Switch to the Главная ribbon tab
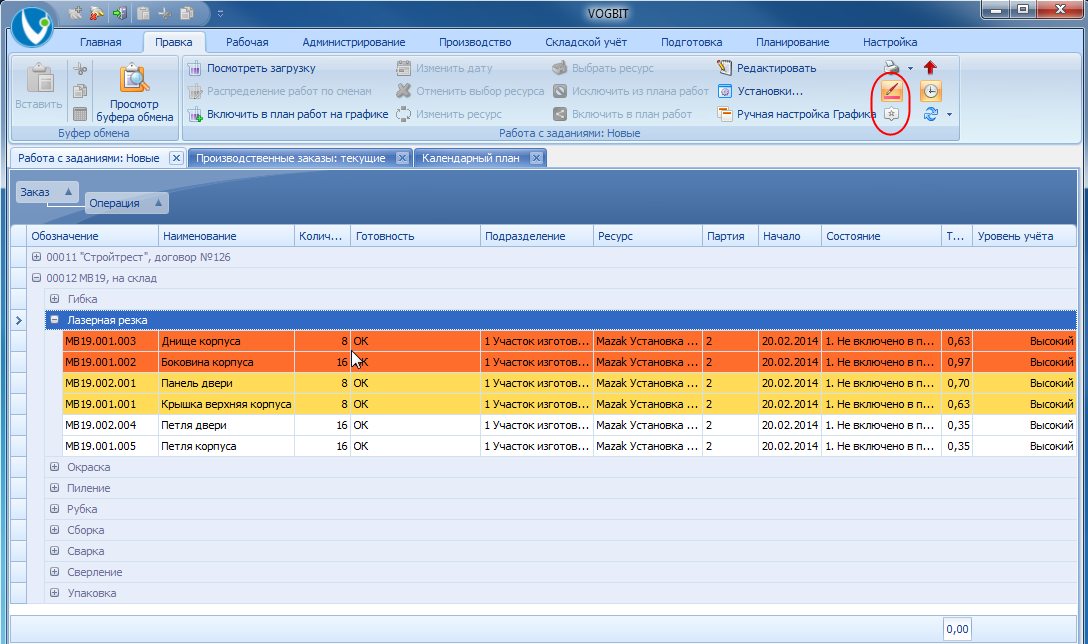Screen dimensions: 1088x644 click(x=101, y=42)
